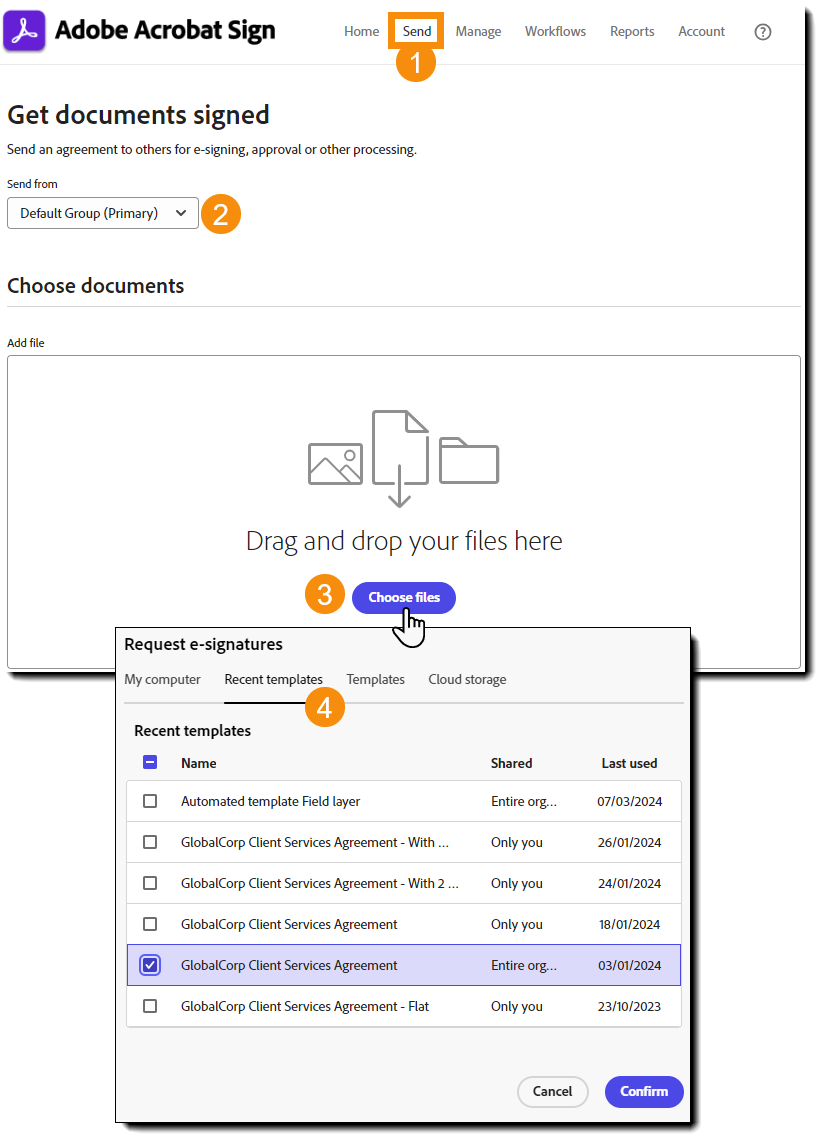816x1134 pixels.
Task: Open the help question mark icon
Action: [763, 32]
